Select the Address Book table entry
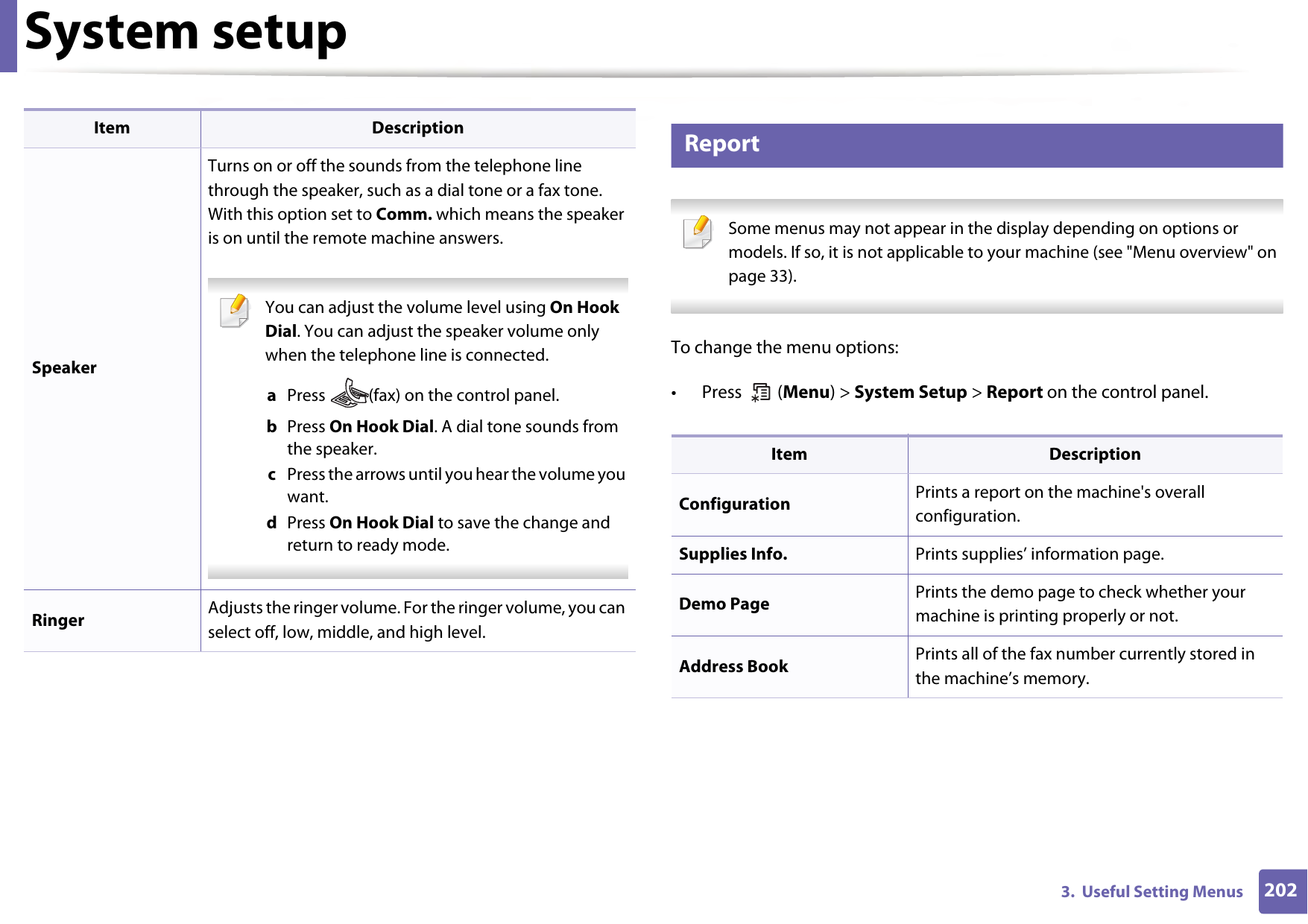This screenshot has height=924, width=1308. click(733, 667)
